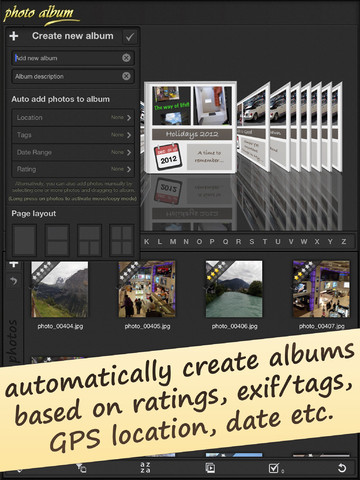Select thumbnail photo_00404.jpg
Screen dimensions: 360x480
[x=60, y=289]
